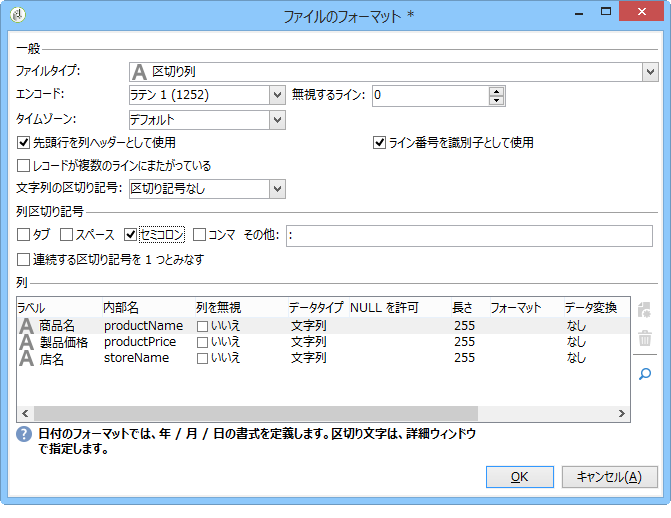Open the エンコード dropdown

tap(277, 95)
